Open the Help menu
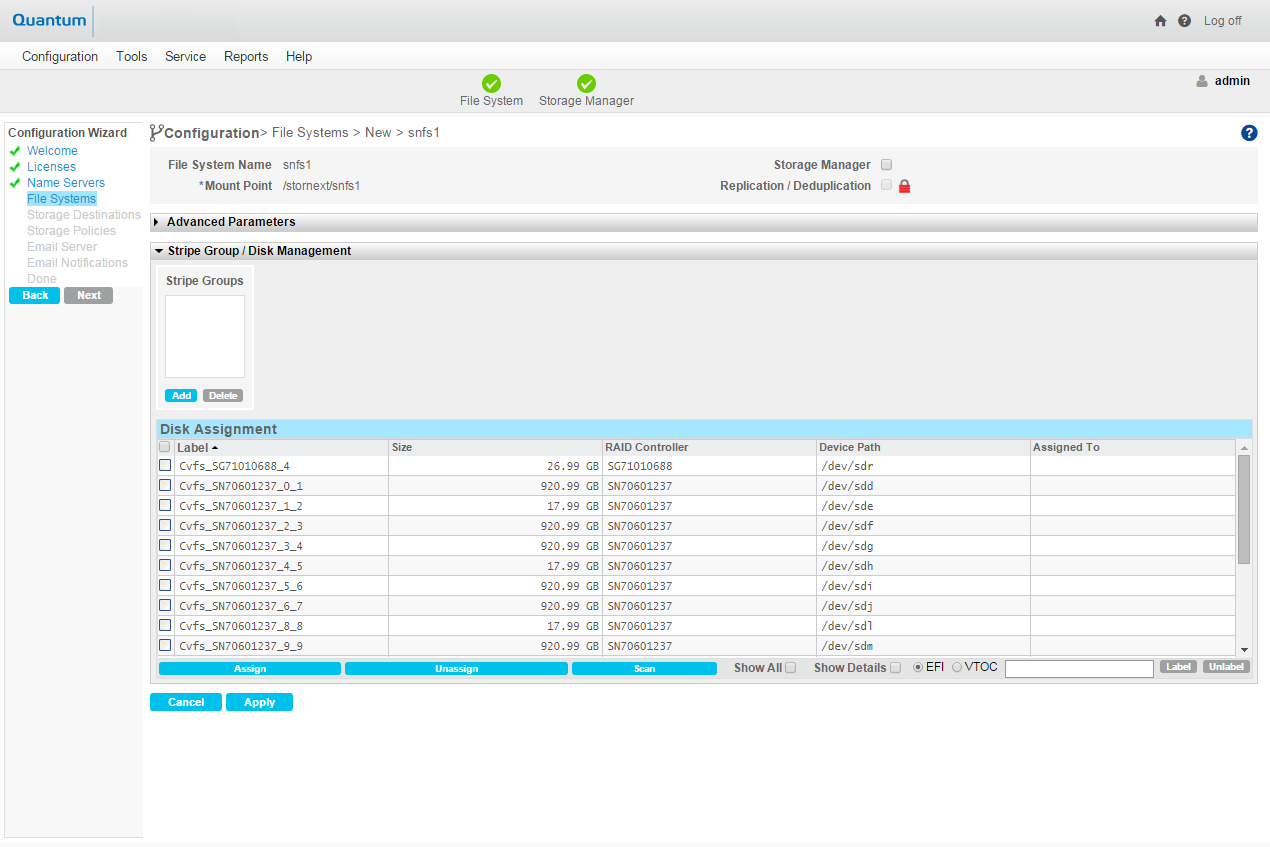Image resolution: width=1270 pixels, height=847 pixels. (x=299, y=56)
